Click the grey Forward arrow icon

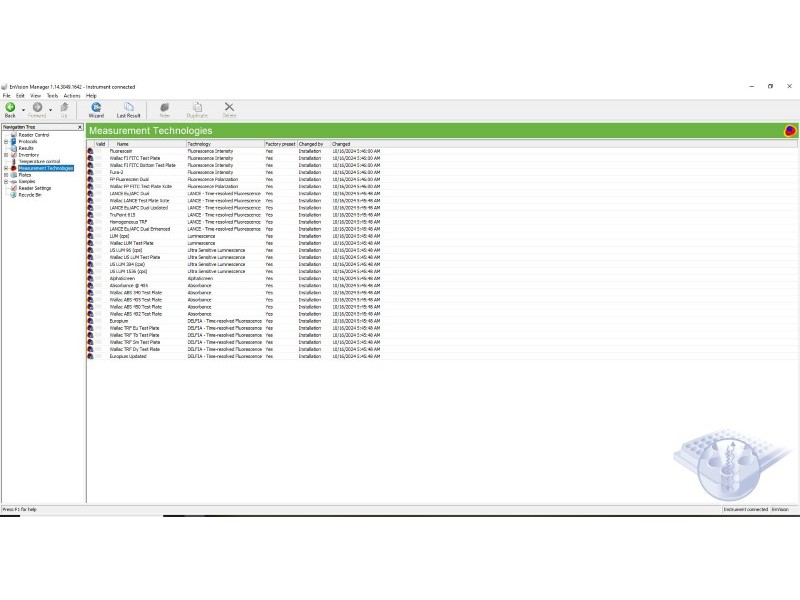(x=37, y=107)
